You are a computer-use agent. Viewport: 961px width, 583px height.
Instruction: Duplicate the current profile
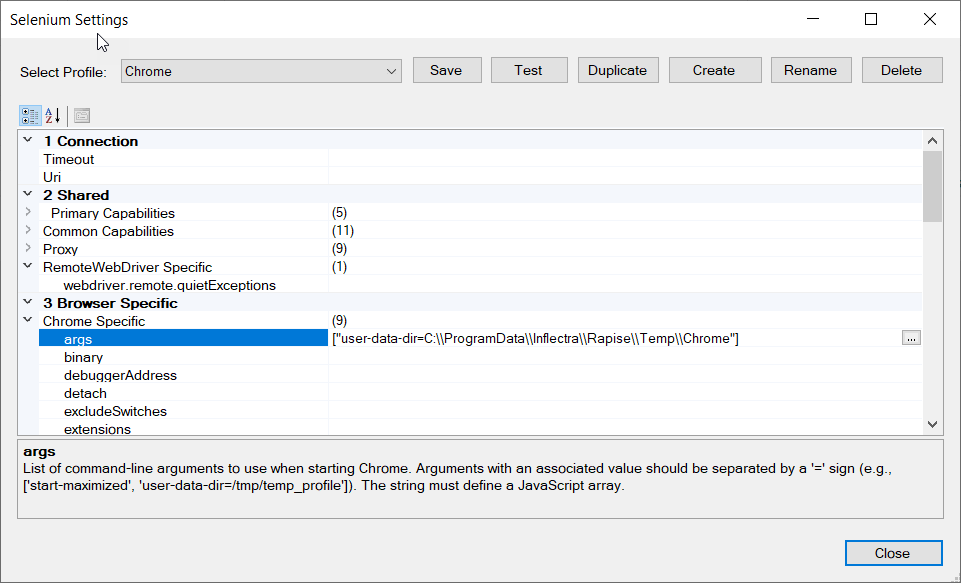pos(617,70)
